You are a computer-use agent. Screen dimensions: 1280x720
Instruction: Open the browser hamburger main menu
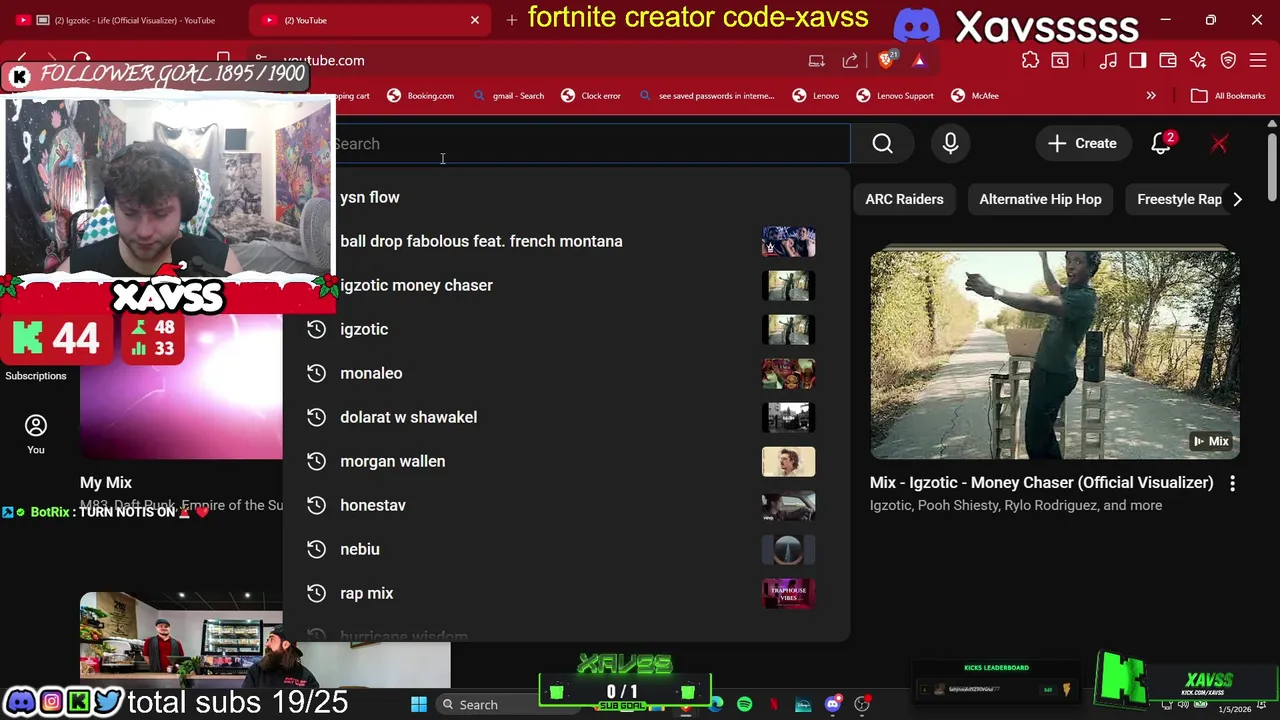[x=1260, y=60]
